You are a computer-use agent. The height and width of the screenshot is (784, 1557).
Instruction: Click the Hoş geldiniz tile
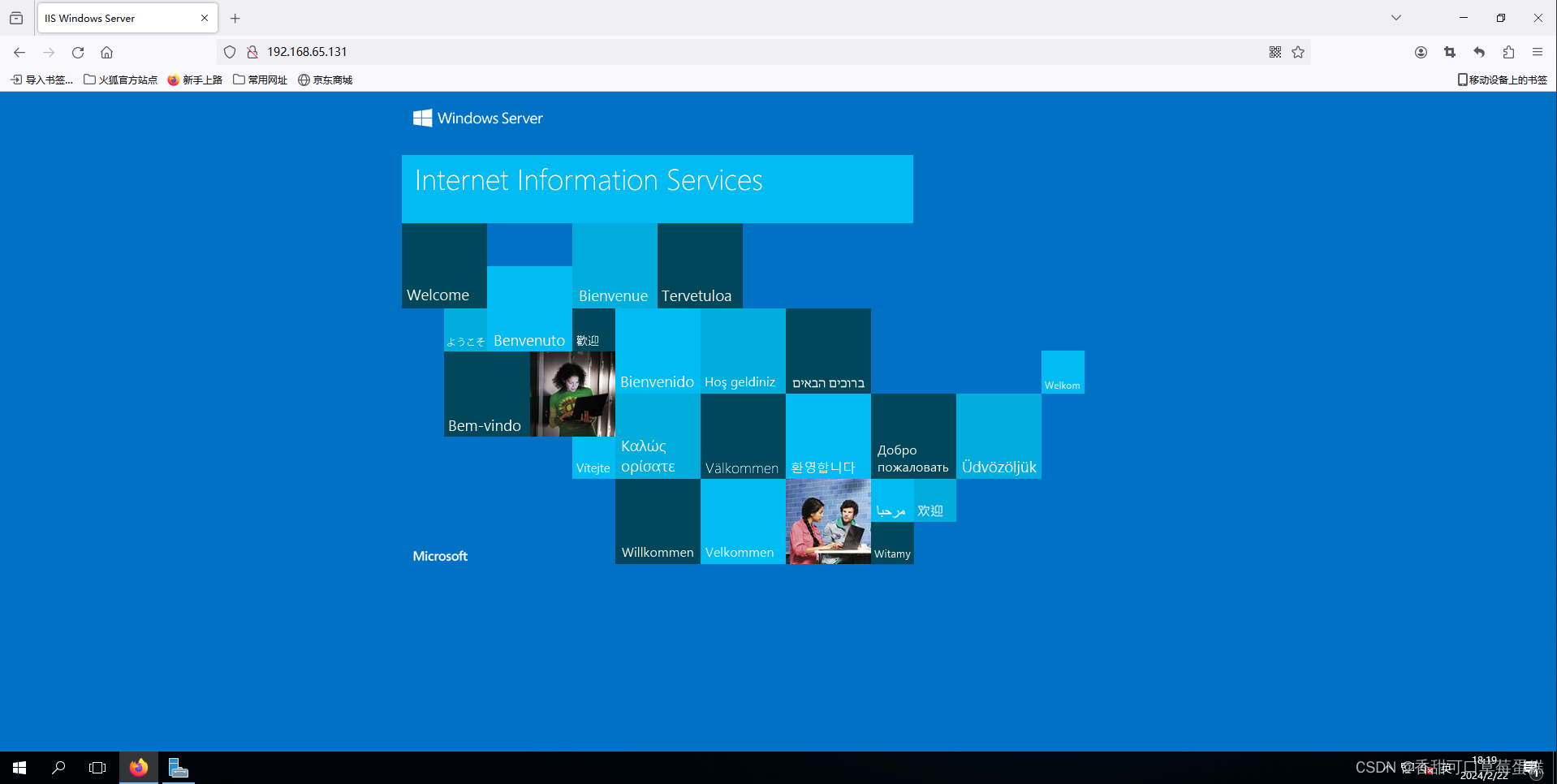[x=743, y=351]
